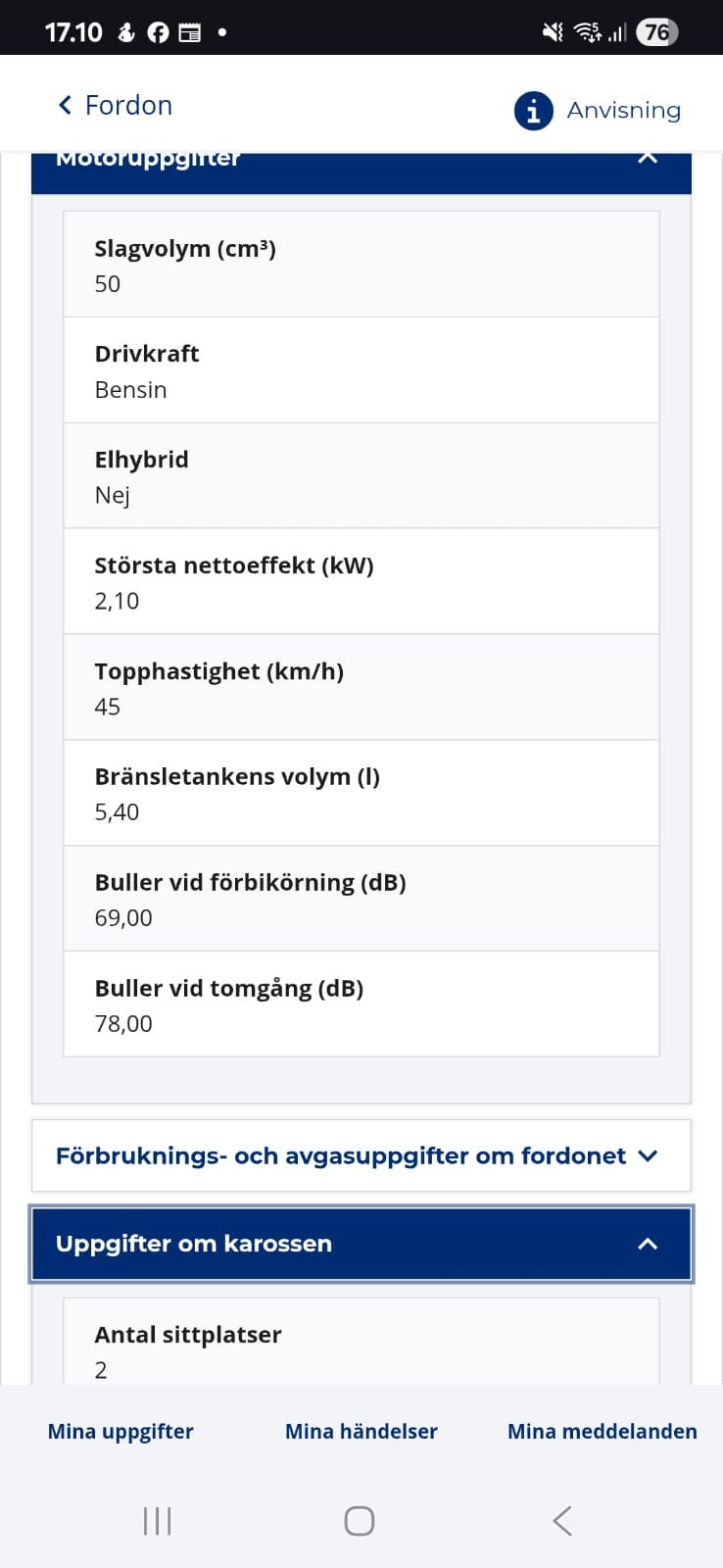This screenshot has height=1568, width=723.
Task: Open the Mina uppgifter tab
Action: coord(120,1431)
